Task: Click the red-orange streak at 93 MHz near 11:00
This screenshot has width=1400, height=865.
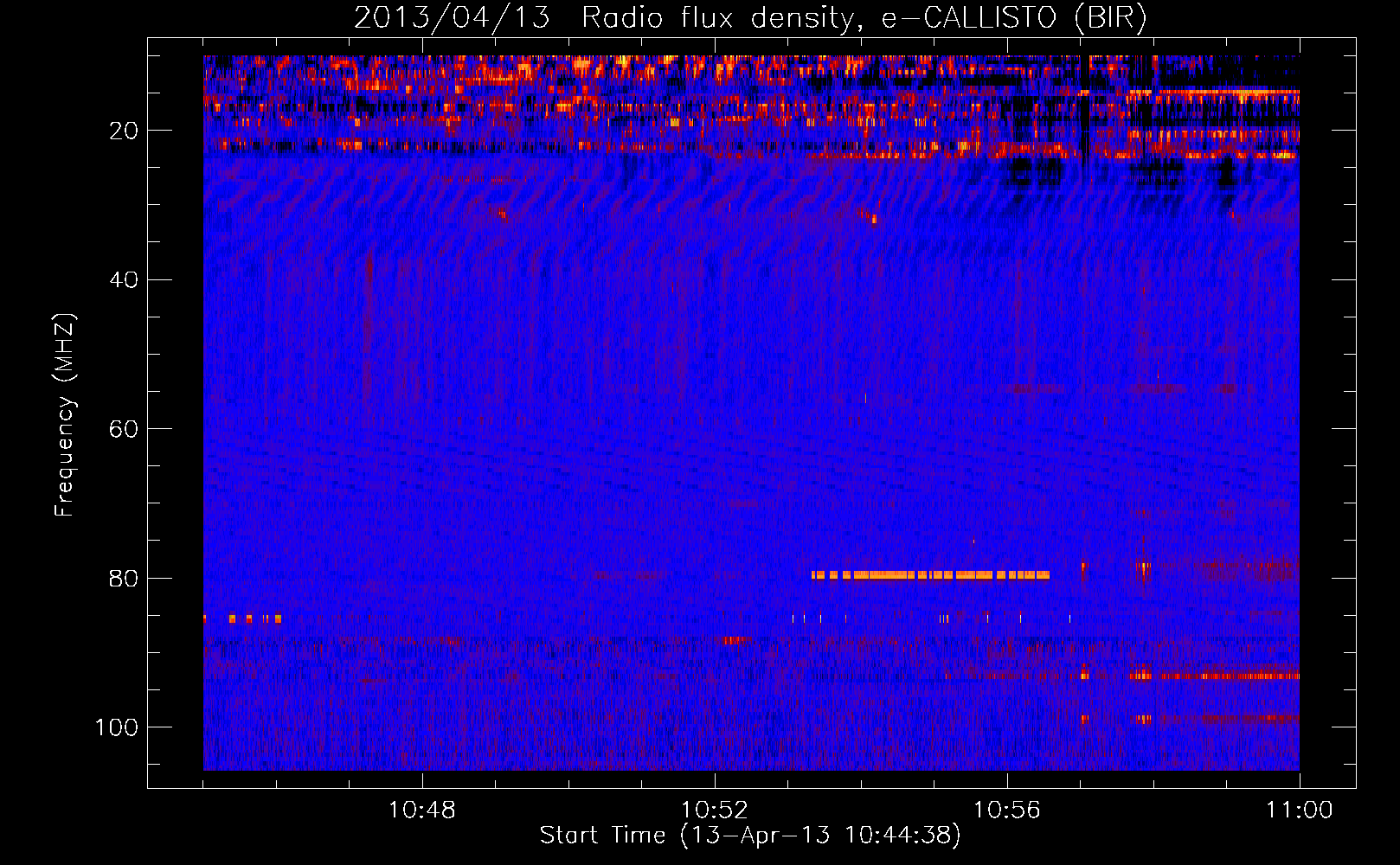Action: click(1214, 676)
